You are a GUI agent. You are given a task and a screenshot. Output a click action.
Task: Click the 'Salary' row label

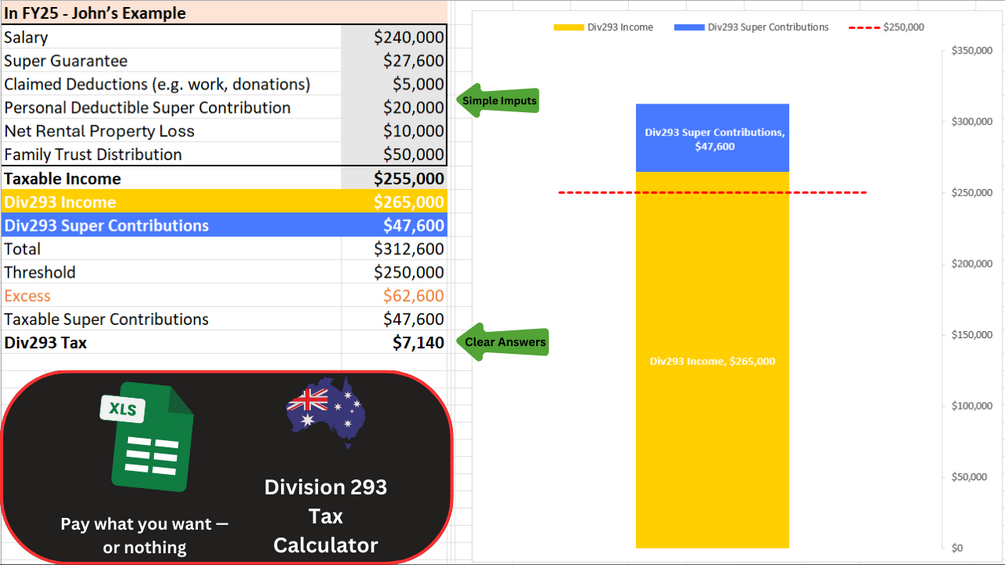coord(26,37)
